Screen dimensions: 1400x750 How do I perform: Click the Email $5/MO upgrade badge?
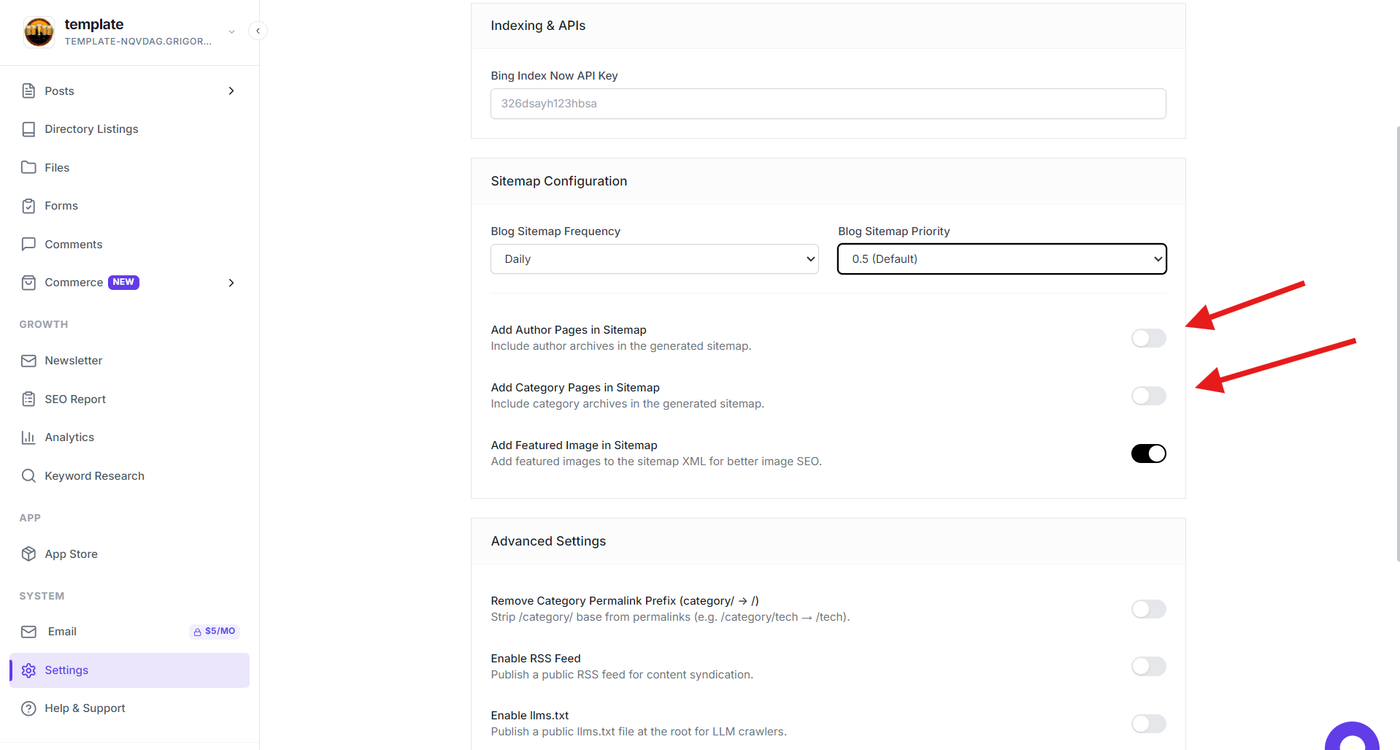tap(214, 632)
